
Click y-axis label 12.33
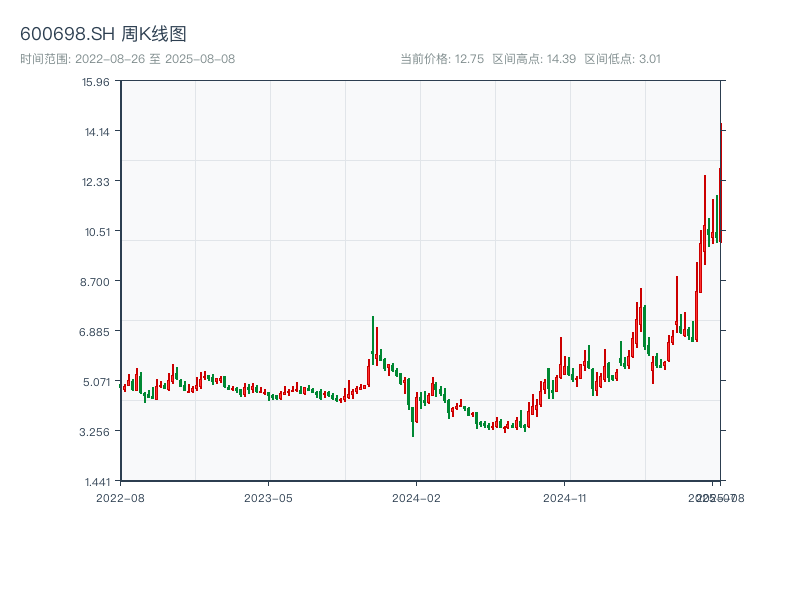pos(95,182)
